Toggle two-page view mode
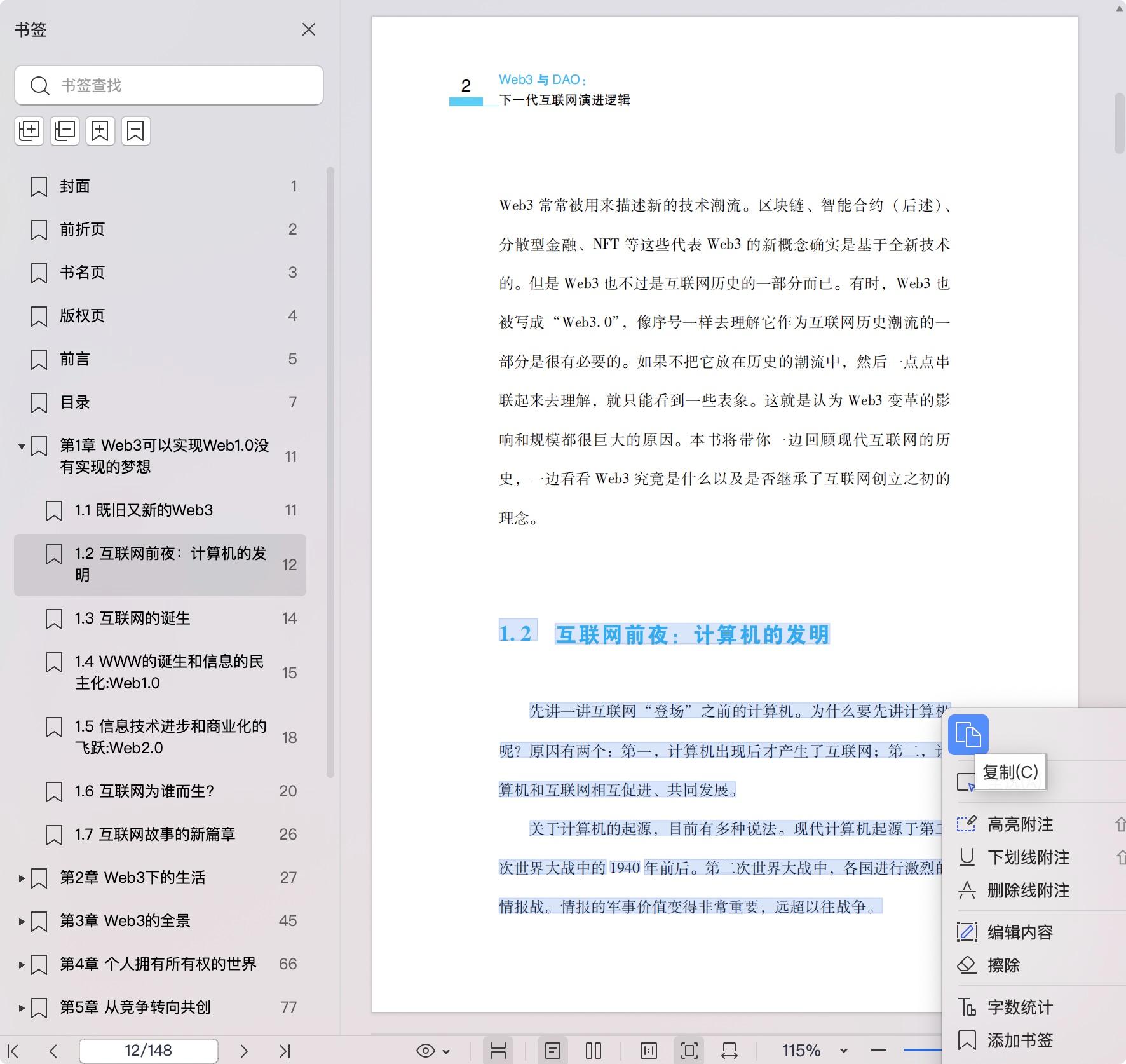This screenshot has height=1064, width=1126. pos(594,1051)
